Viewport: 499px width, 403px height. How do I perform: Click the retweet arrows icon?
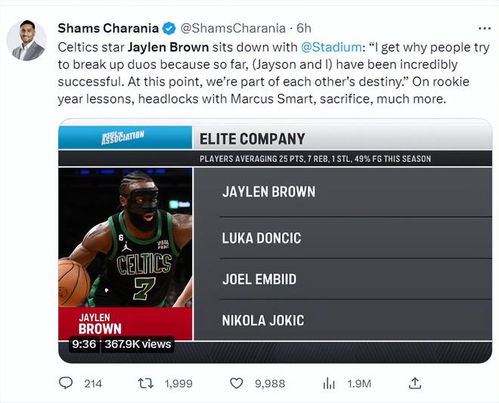(x=146, y=383)
